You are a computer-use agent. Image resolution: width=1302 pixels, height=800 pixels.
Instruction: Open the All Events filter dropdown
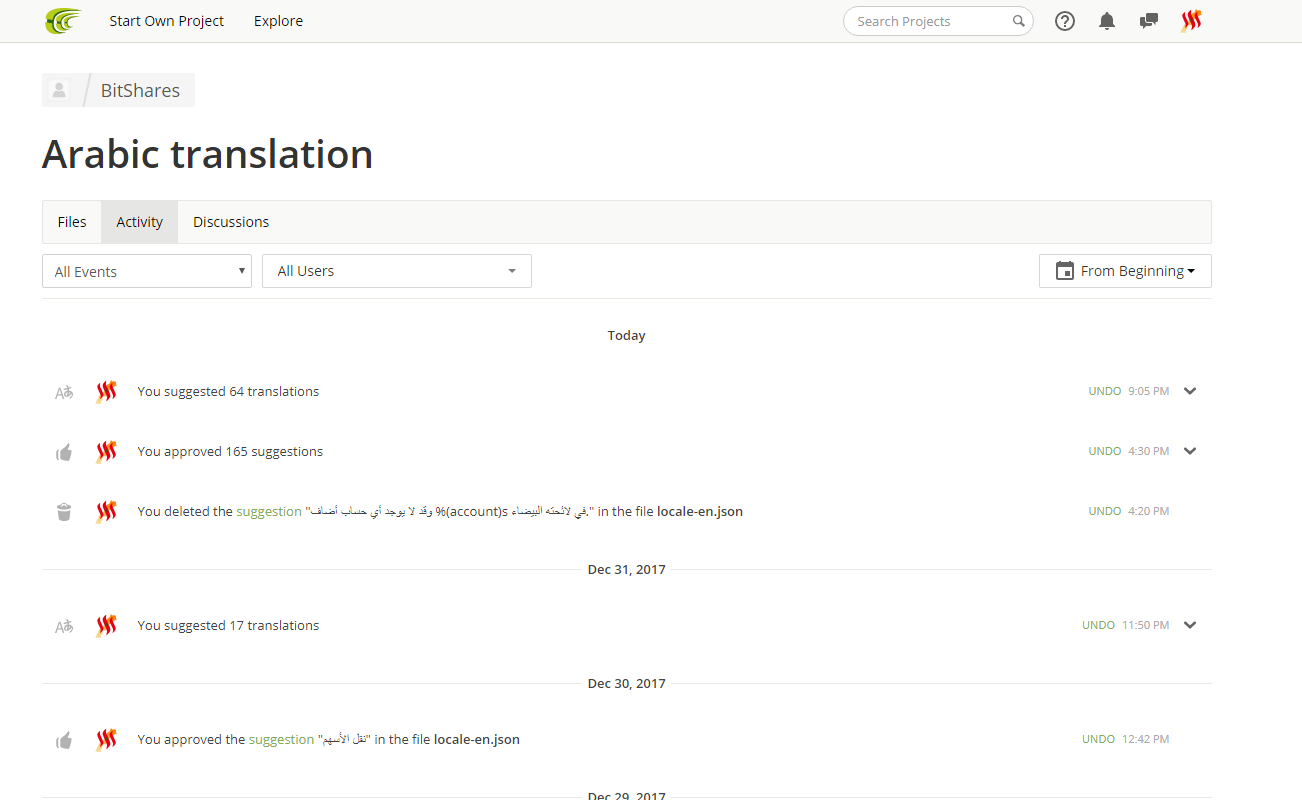[147, 271]
